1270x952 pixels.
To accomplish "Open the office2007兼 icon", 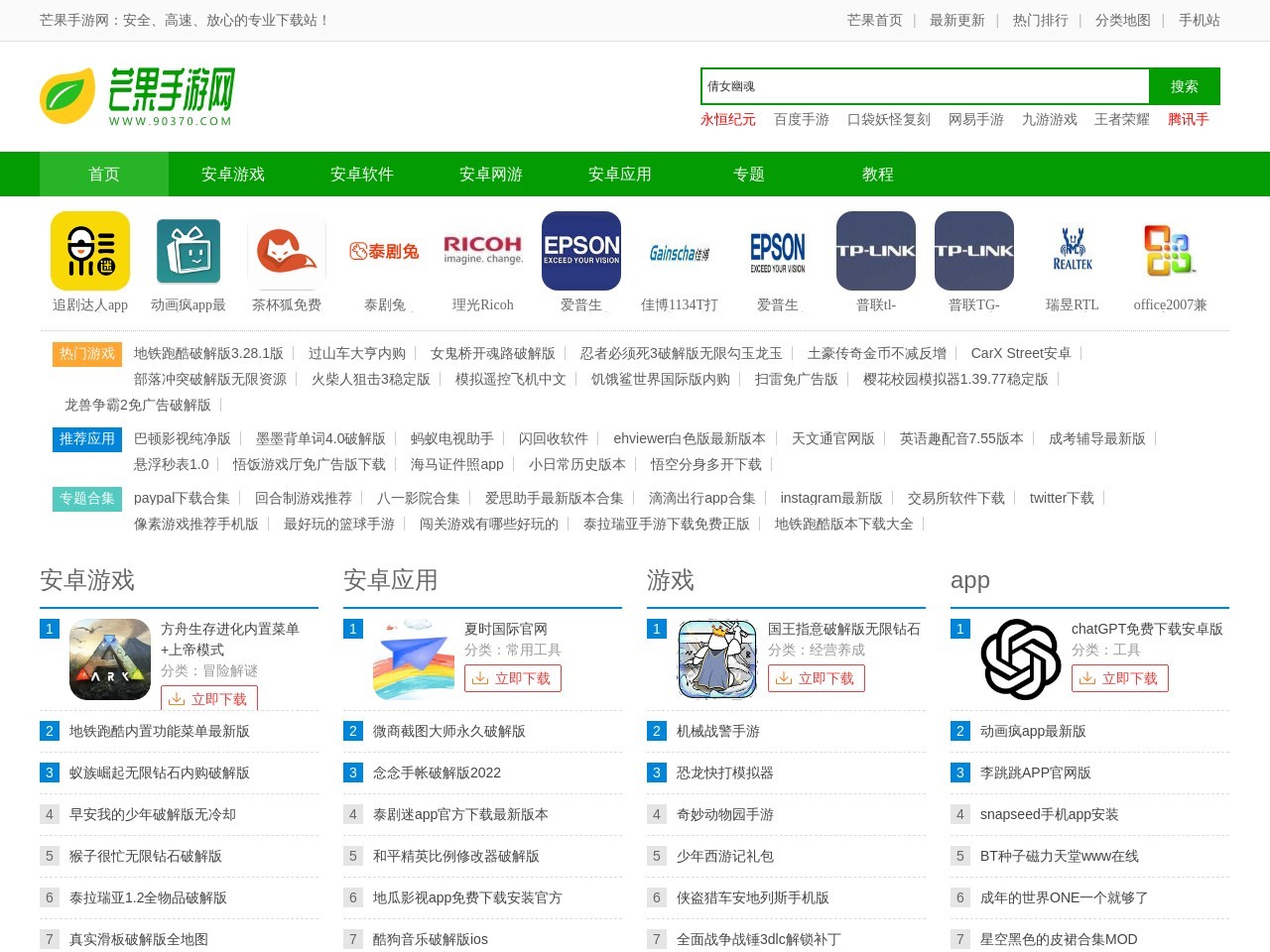I will (x=1171, y=251).
